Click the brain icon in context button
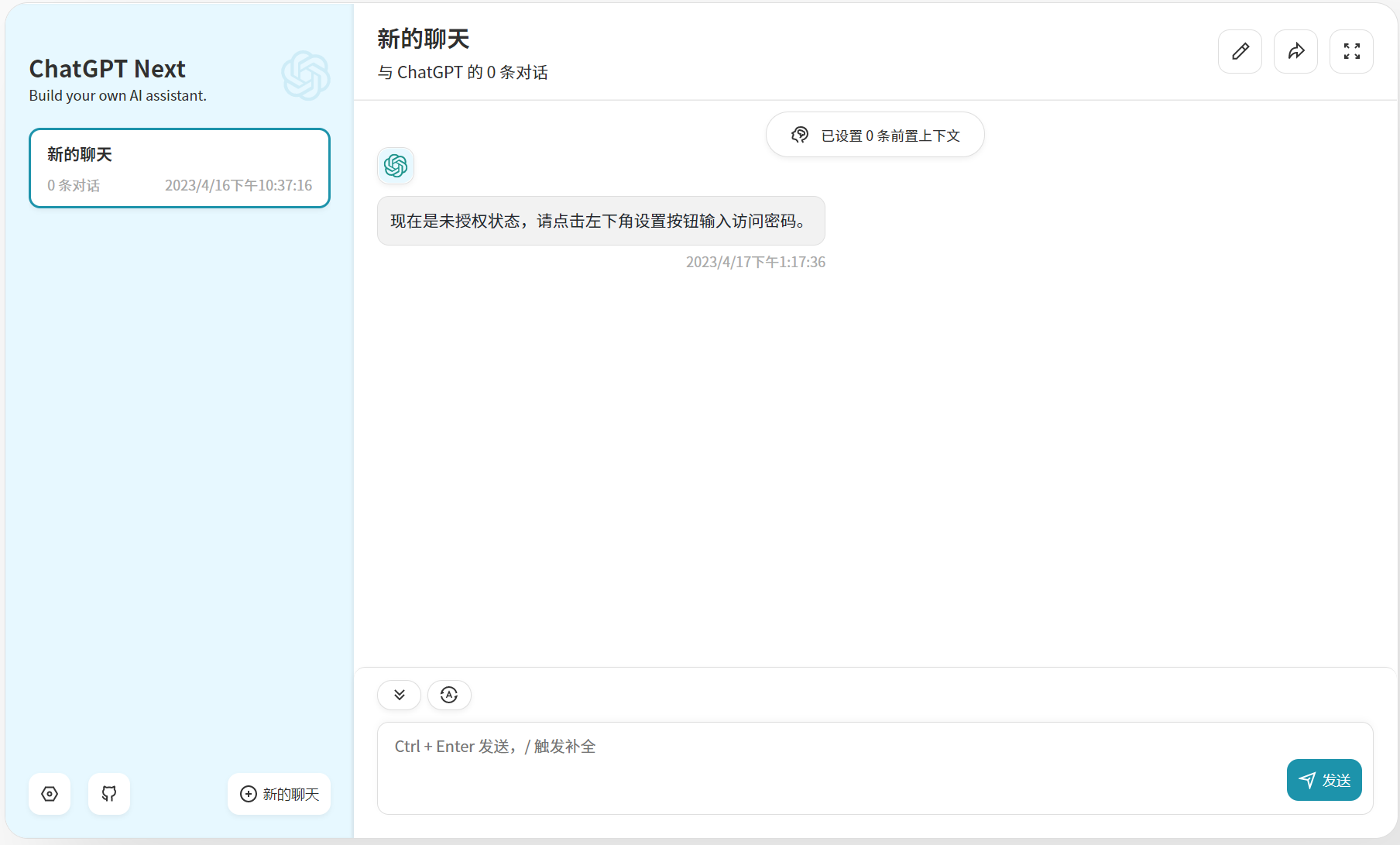The image size is (1400, 845). pos(800,135)
